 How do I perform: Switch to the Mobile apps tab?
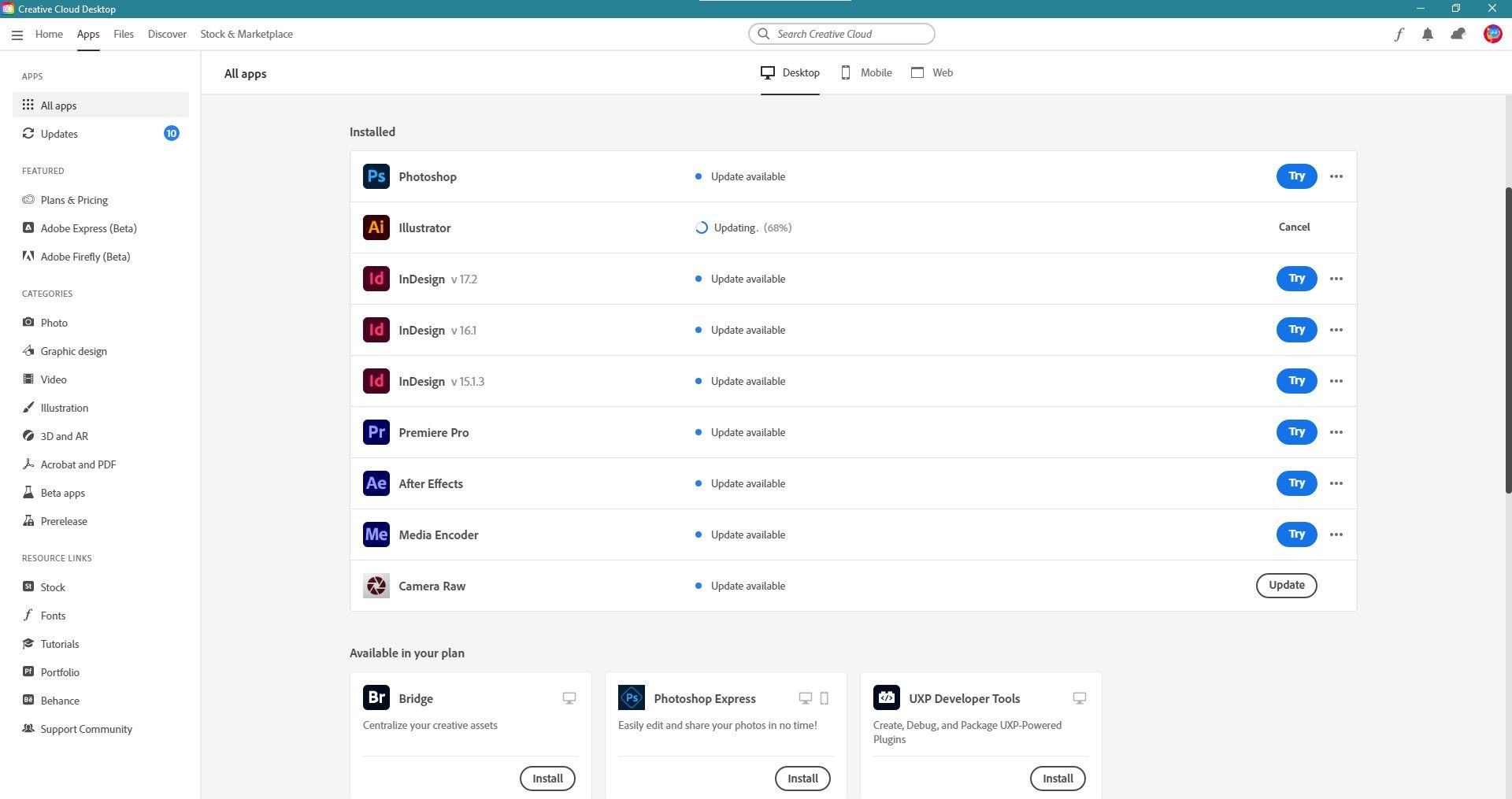tap(866, 72)
